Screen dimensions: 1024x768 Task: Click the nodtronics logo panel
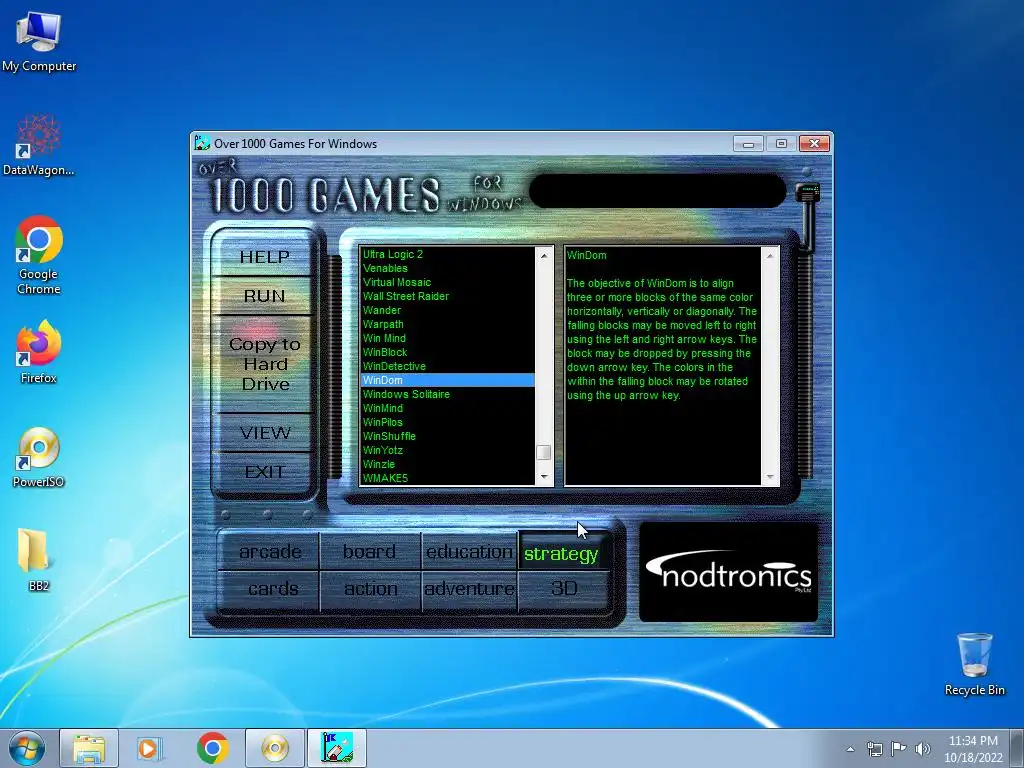tap(728, 572)
